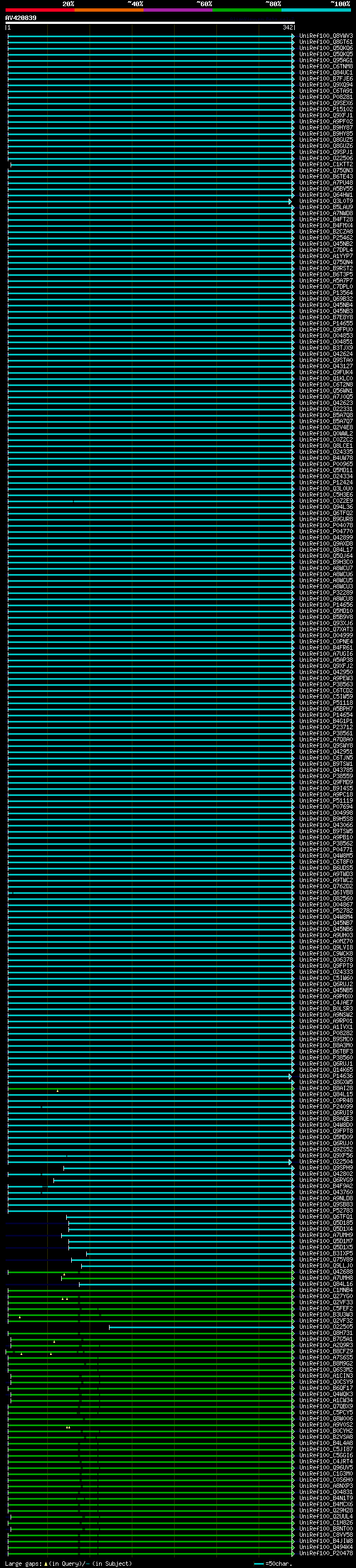Image resolution: width=356 pixels, height=1568 pixels.
Task: Open hit UniRef100_P14656
Action: point(325,605)
